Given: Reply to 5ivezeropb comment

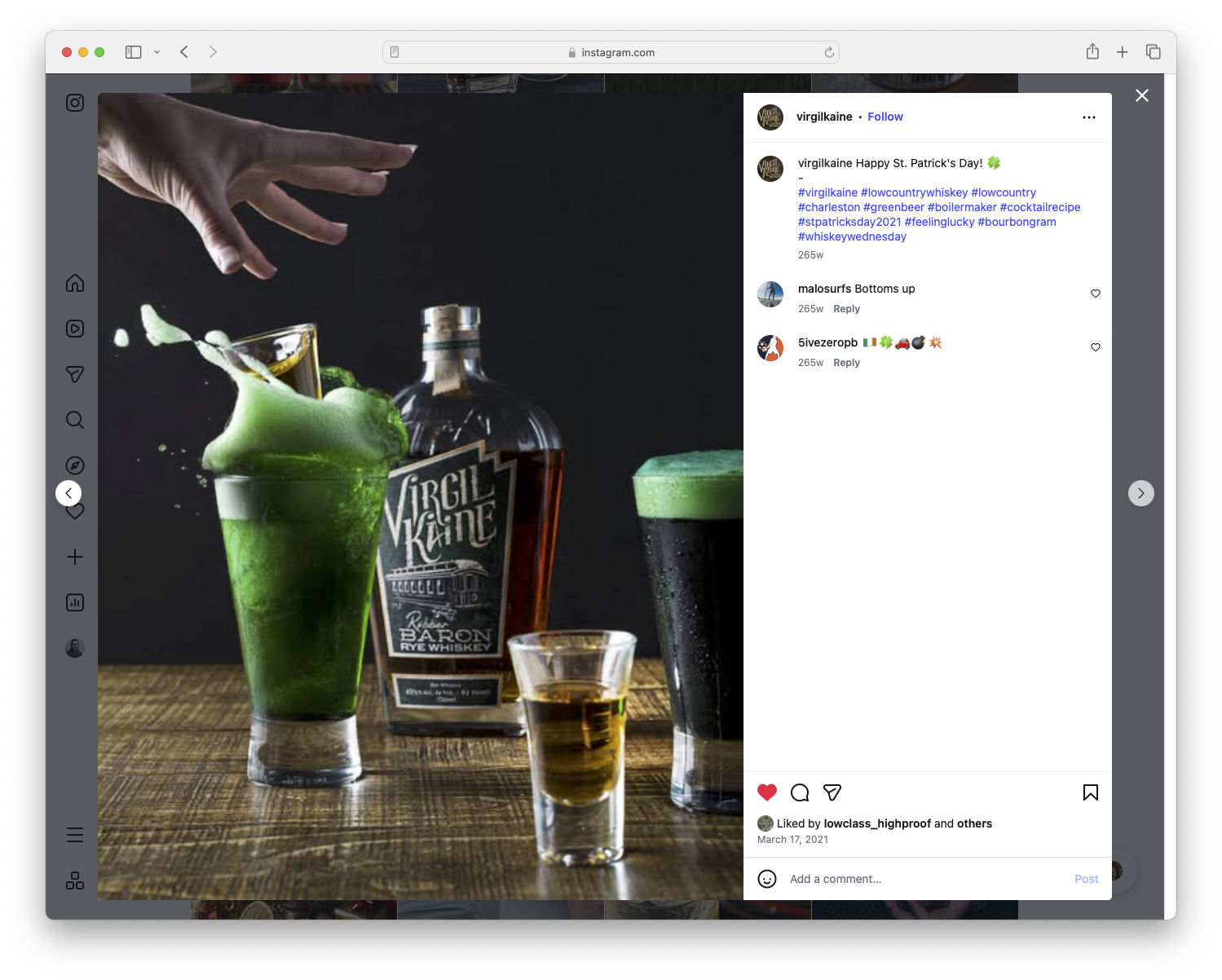Looking at the screenshot, I should pos(846,363).
